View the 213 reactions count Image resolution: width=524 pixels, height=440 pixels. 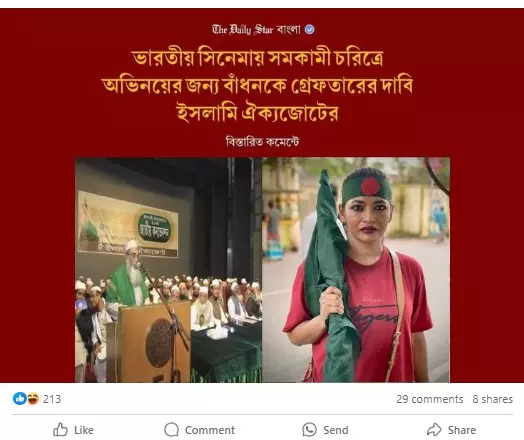coord(52,399)
